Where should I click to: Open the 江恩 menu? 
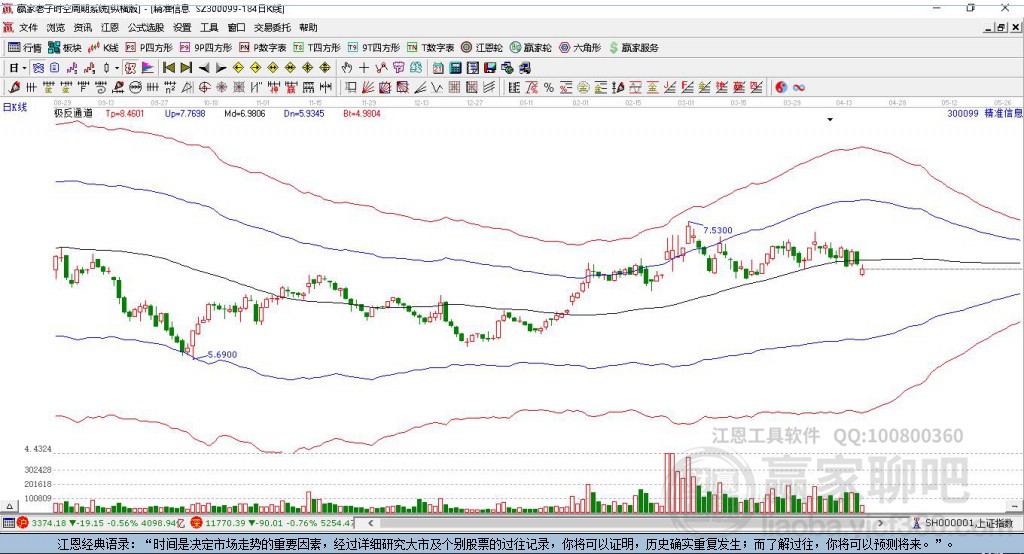coord(110,27)
